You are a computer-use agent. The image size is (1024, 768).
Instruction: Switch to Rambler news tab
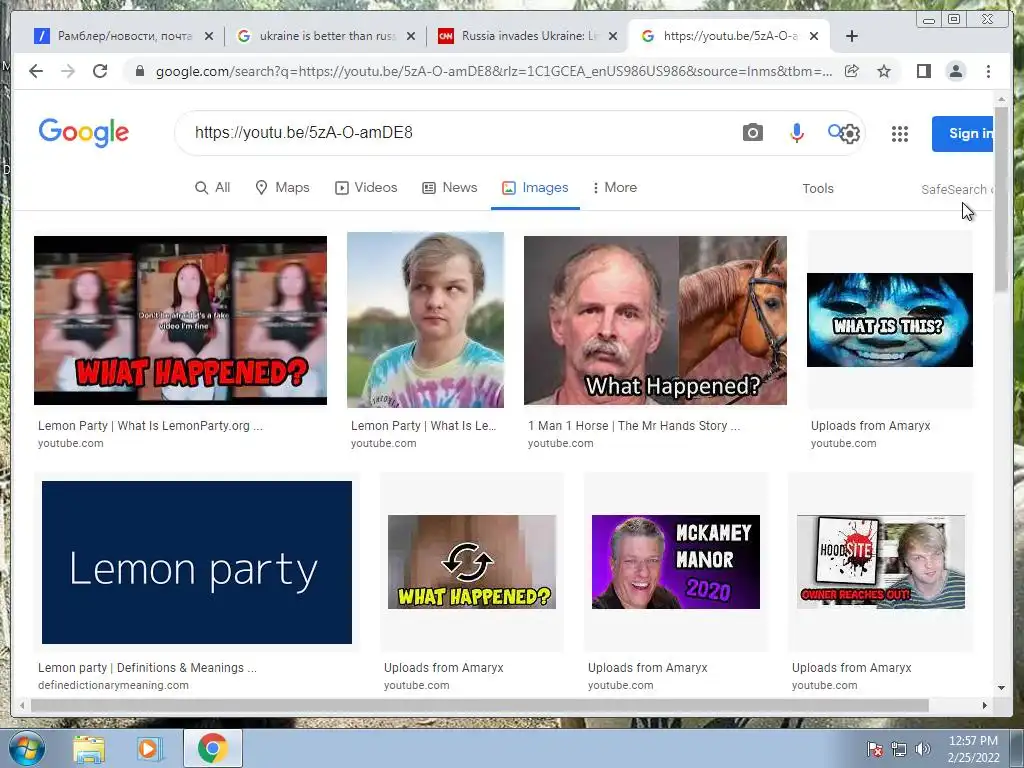pos(124,36)
